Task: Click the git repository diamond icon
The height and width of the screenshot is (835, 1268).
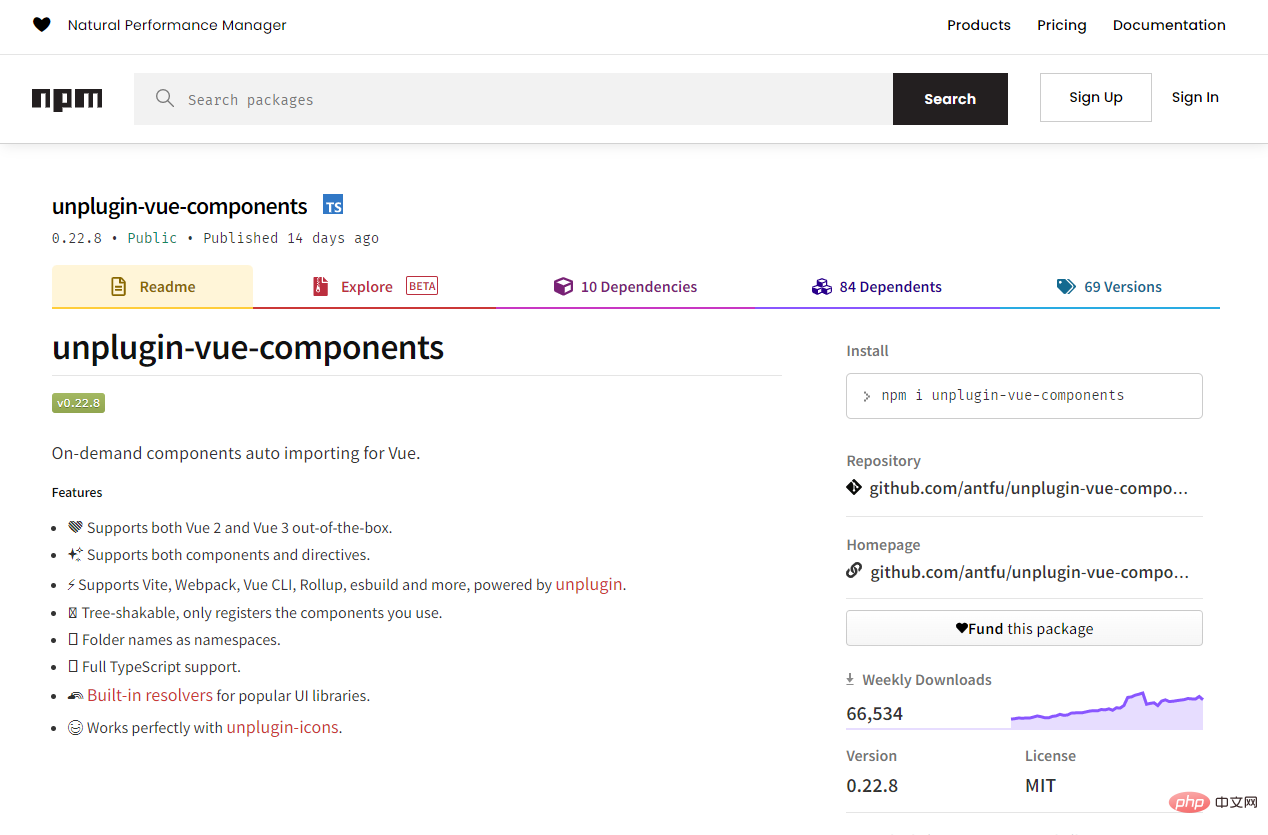Action: (854, 488)
